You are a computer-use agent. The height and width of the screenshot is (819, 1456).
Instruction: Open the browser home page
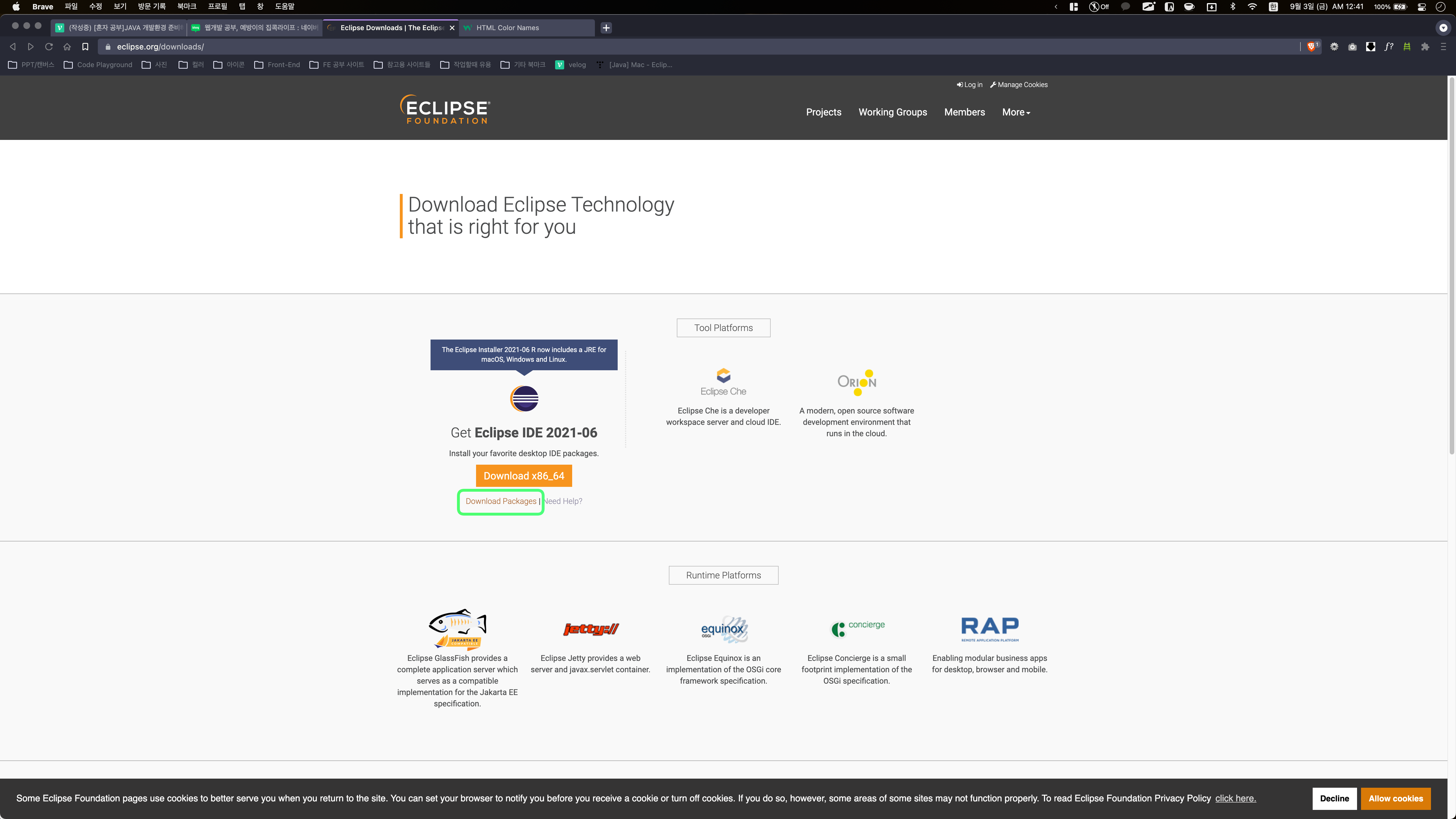[67, 47]
